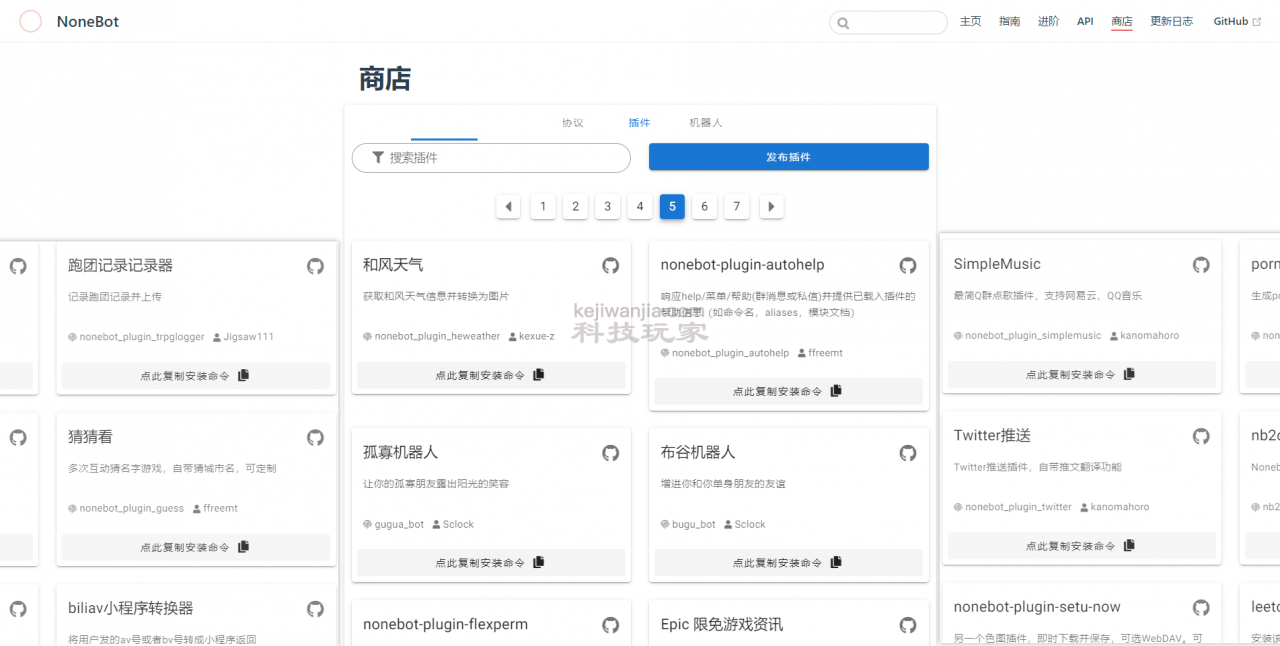This screenshot has height=646, width=1280.
Task: Open GitHub icon on 和风天气 card
Action: pyautogui.click(x=610, y=265)
